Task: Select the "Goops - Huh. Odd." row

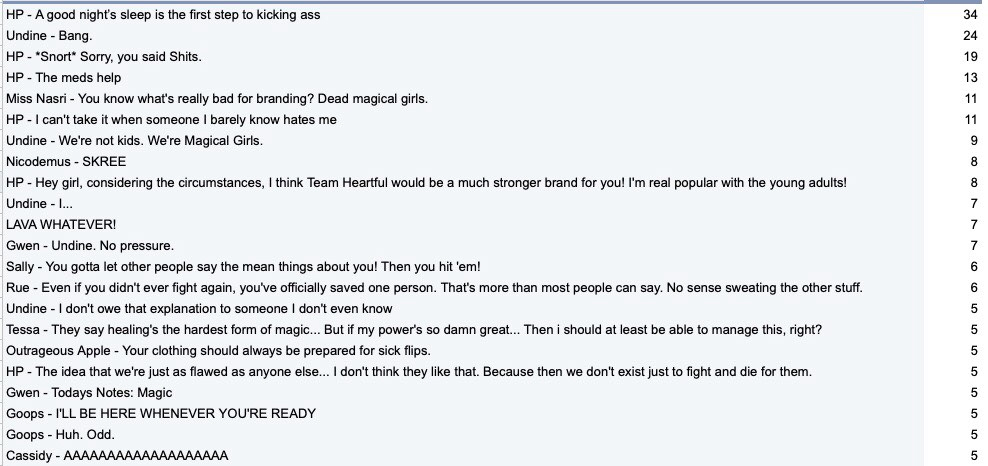Action: click(x=61, y=435)
